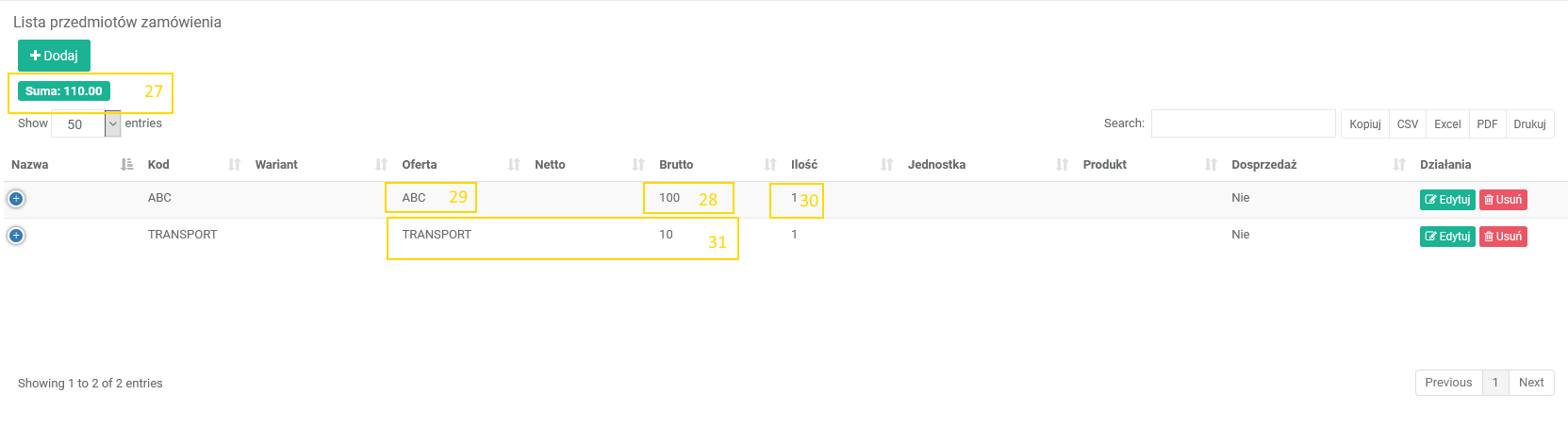
Task: Expand the ABC row plus icon
Action: click(16, 199)
